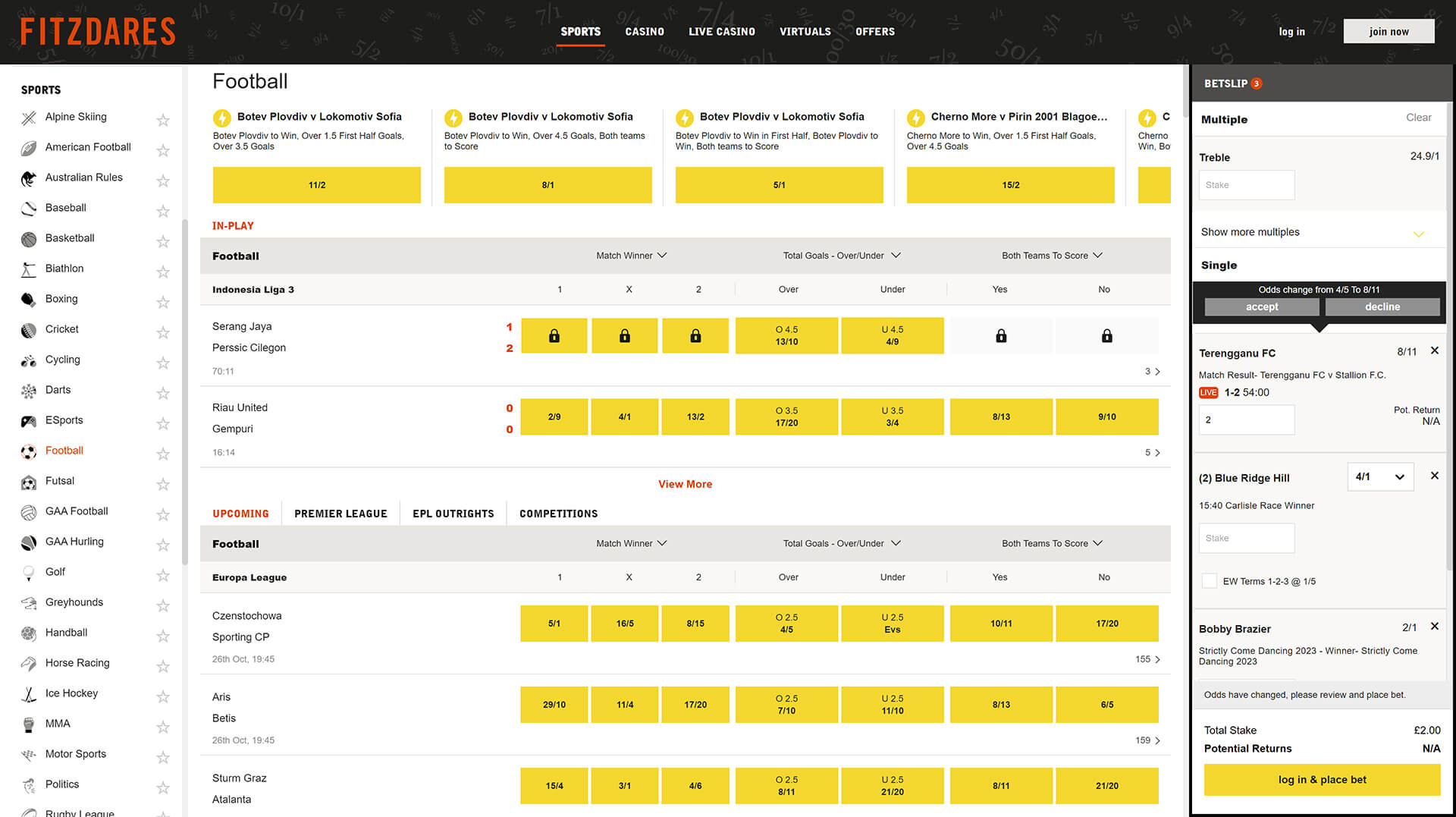
Task: Open the Boxing sport icon
Action: tap(29, 300)
